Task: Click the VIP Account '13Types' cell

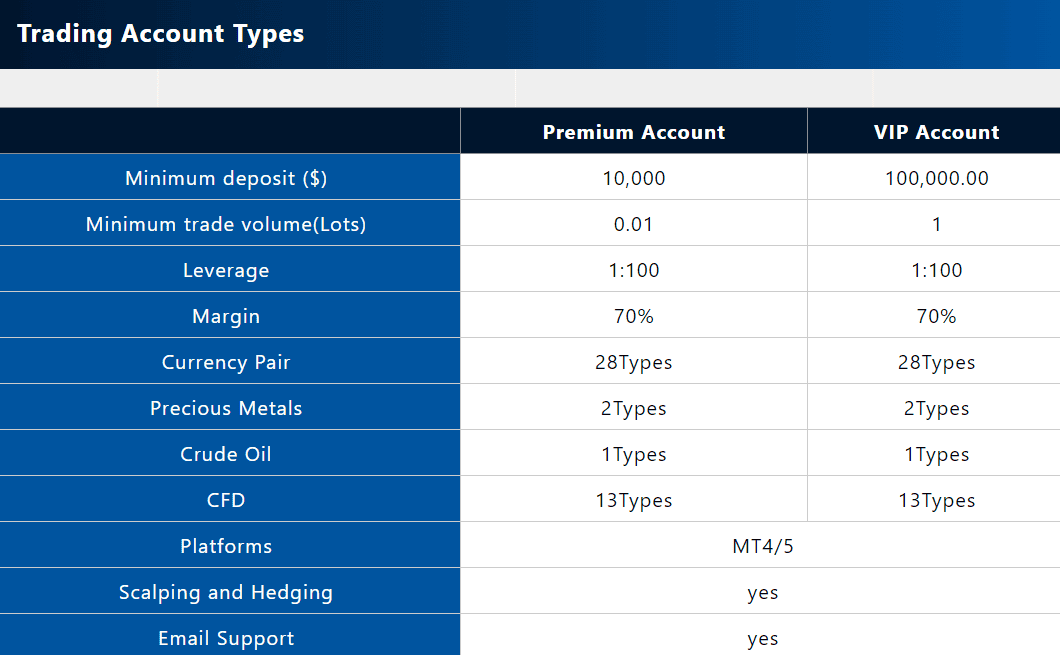Action: (936, 501)
